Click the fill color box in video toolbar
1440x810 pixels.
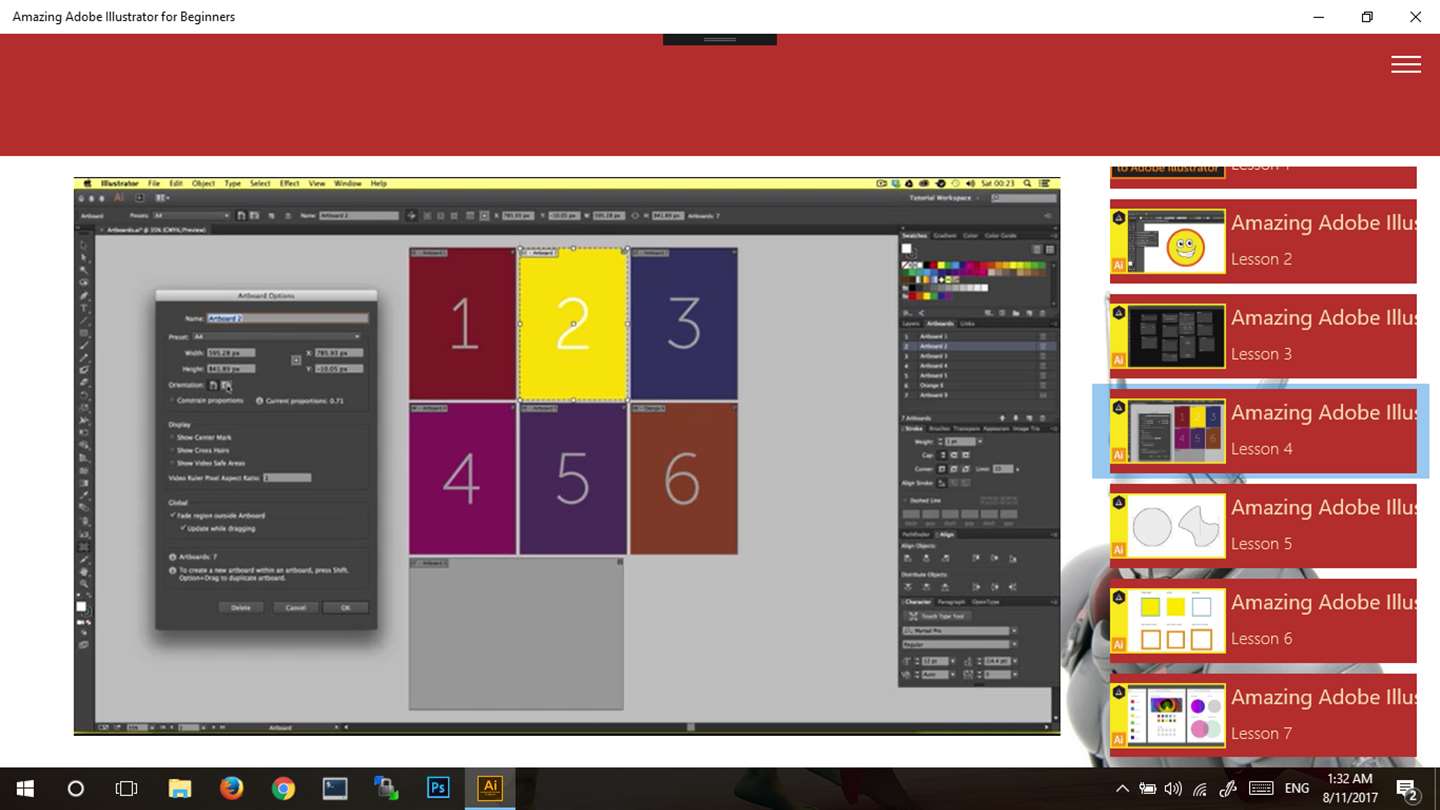pos(82,606)
